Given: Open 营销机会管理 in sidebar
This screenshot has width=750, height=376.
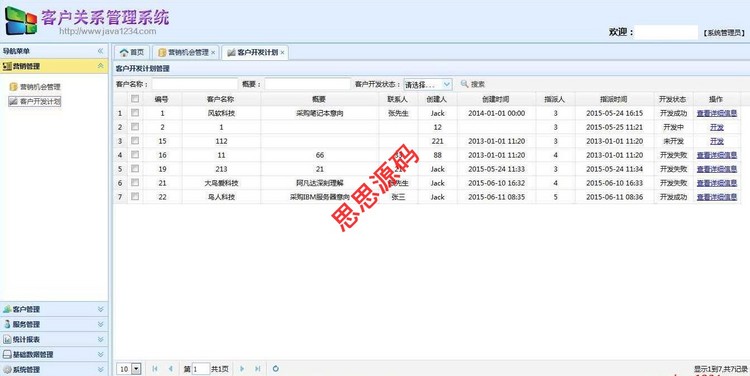Looking at the screenshot, I should [35, 87].
